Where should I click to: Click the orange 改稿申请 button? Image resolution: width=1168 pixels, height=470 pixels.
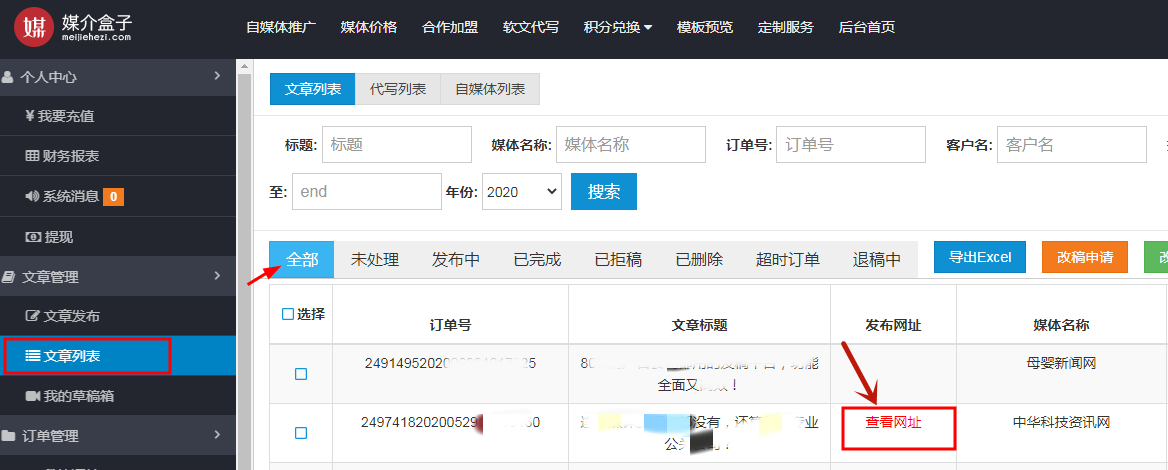(1085, 258)
